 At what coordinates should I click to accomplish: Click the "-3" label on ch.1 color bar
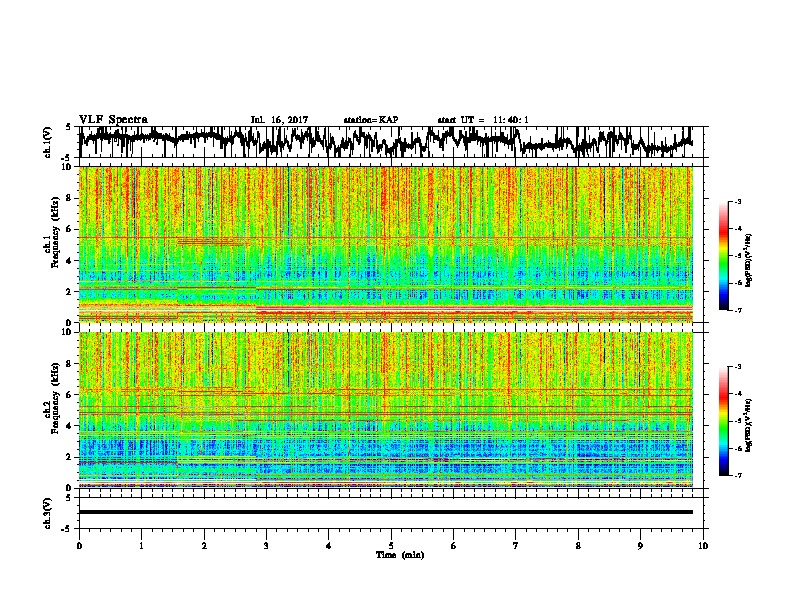coord(738,201)
